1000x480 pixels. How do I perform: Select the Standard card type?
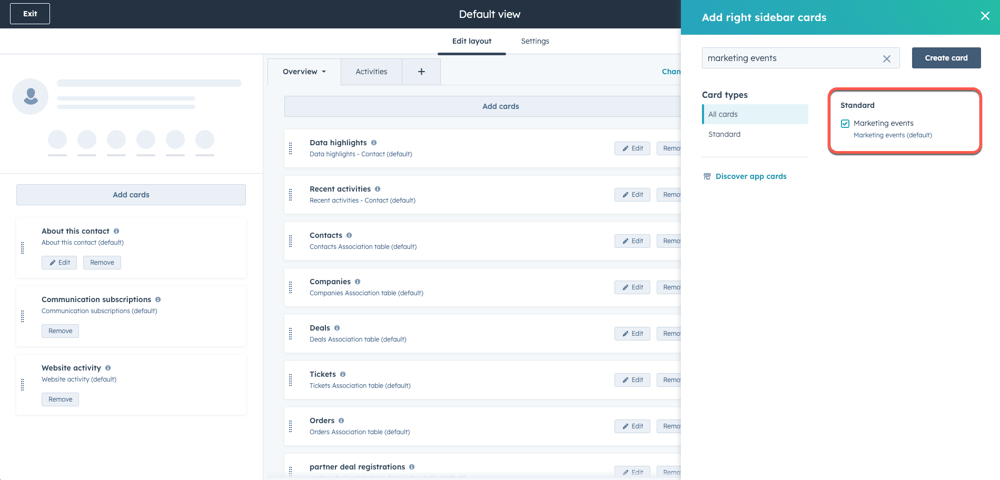(724, 134)
